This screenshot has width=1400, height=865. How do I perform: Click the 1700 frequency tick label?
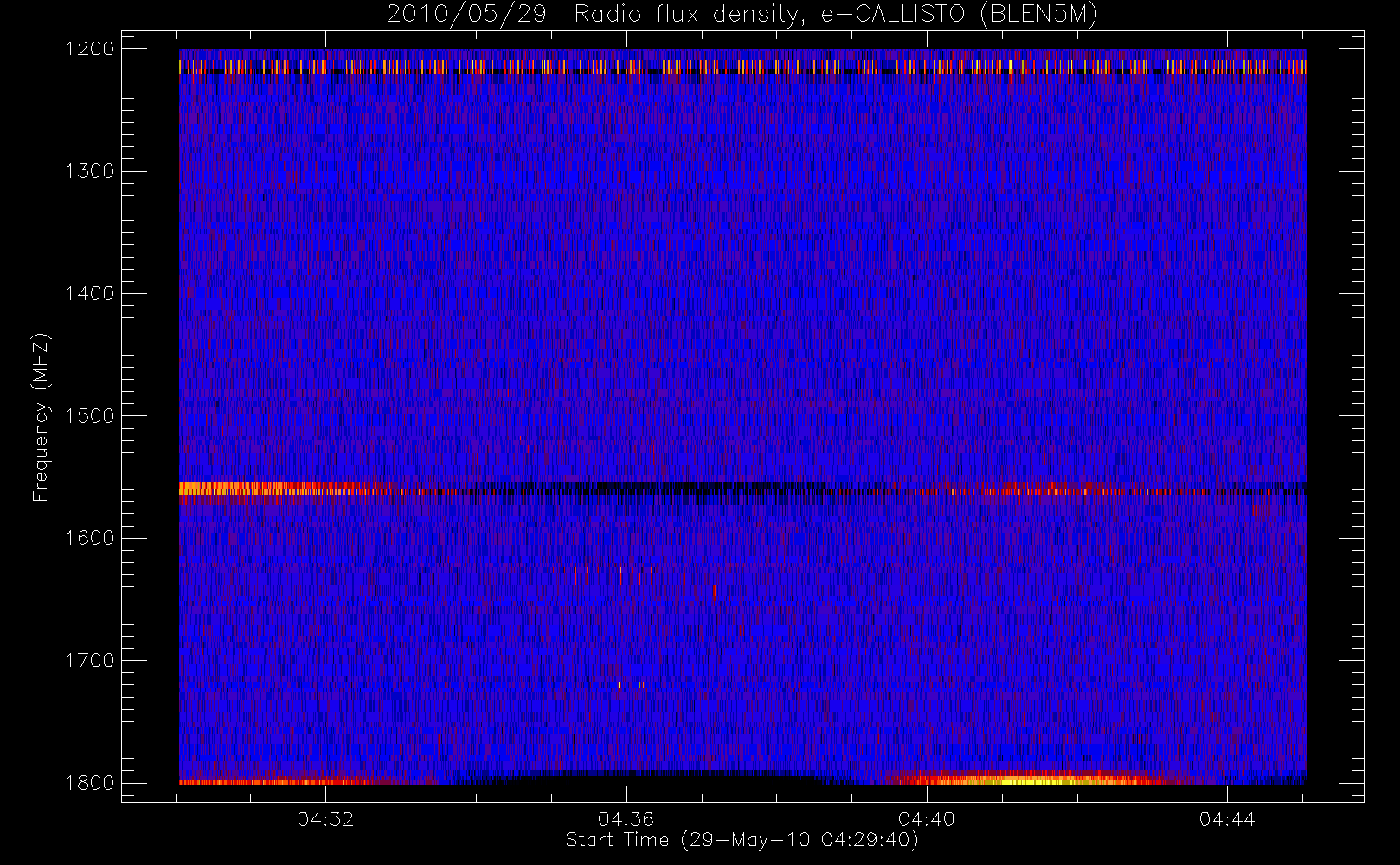[90, 661]
